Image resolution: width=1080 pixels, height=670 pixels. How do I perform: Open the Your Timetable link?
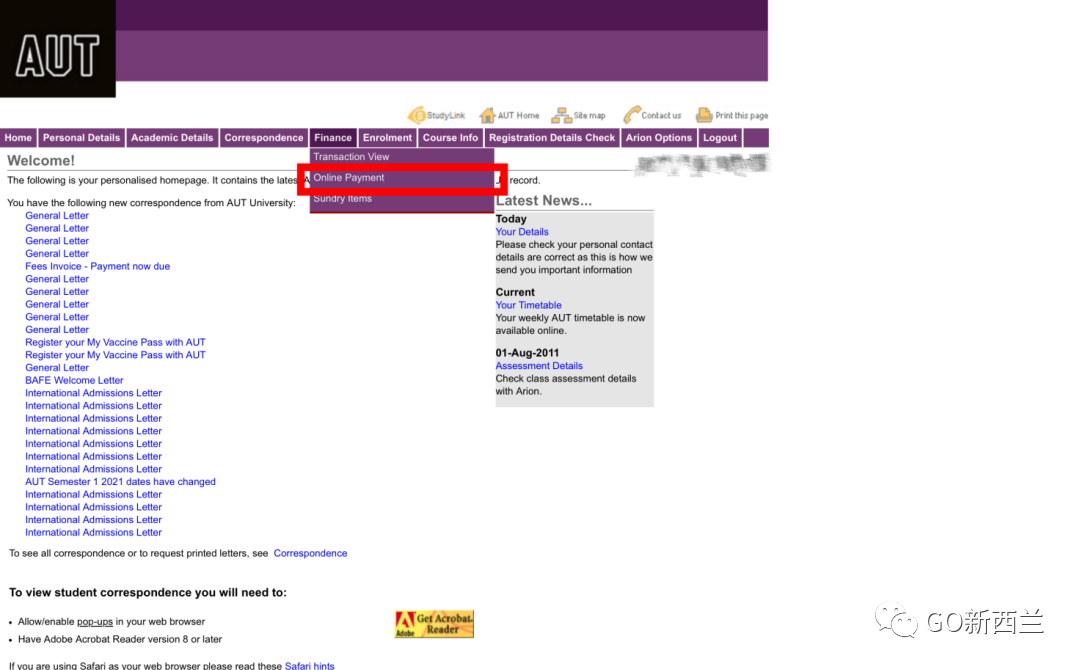528,305
